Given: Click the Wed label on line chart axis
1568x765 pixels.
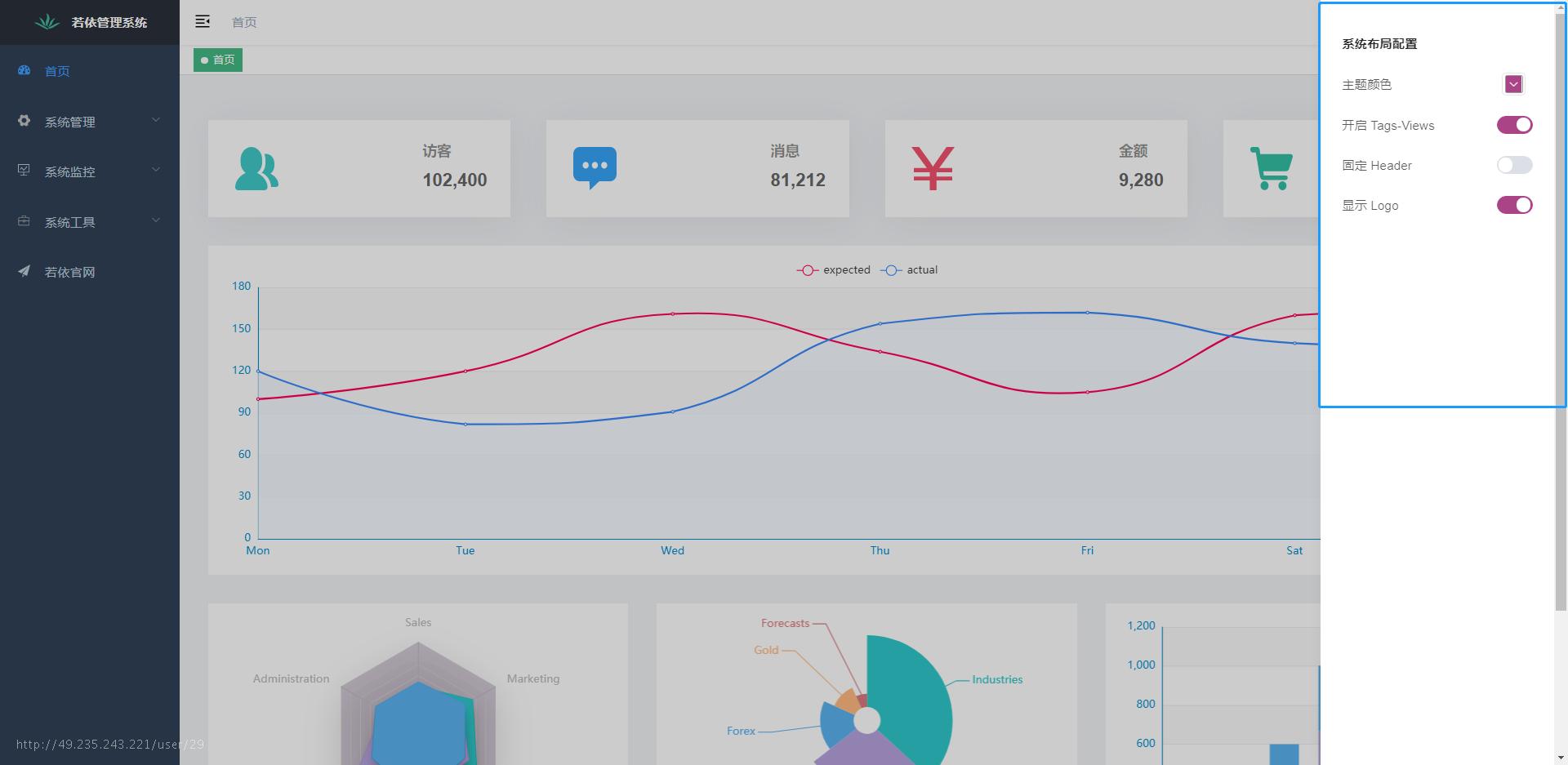Looking at the screenshot, I should [672, 550].
